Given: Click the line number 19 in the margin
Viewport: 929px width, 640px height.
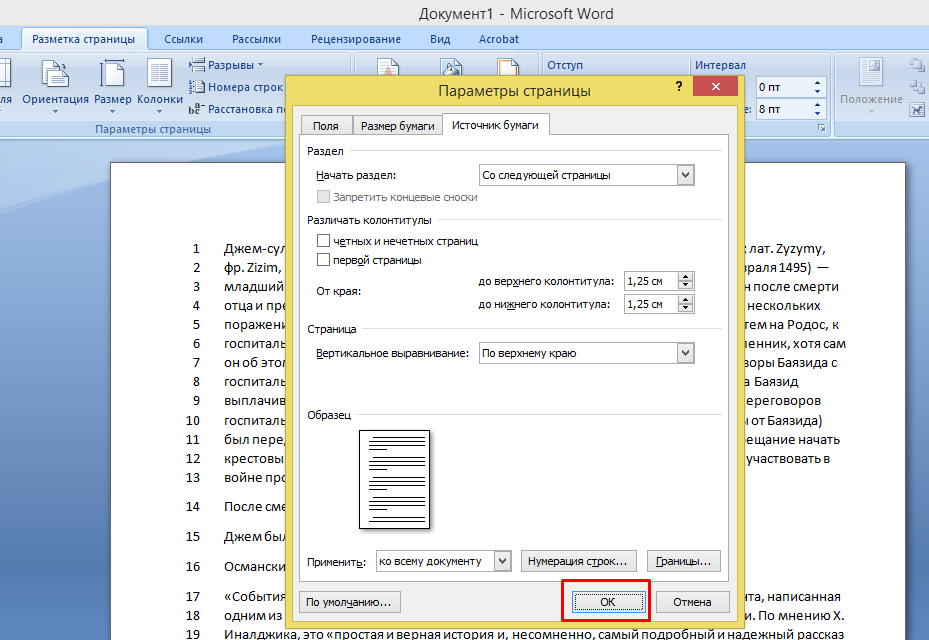Looking at the screenshot, I should pos(193,633).
